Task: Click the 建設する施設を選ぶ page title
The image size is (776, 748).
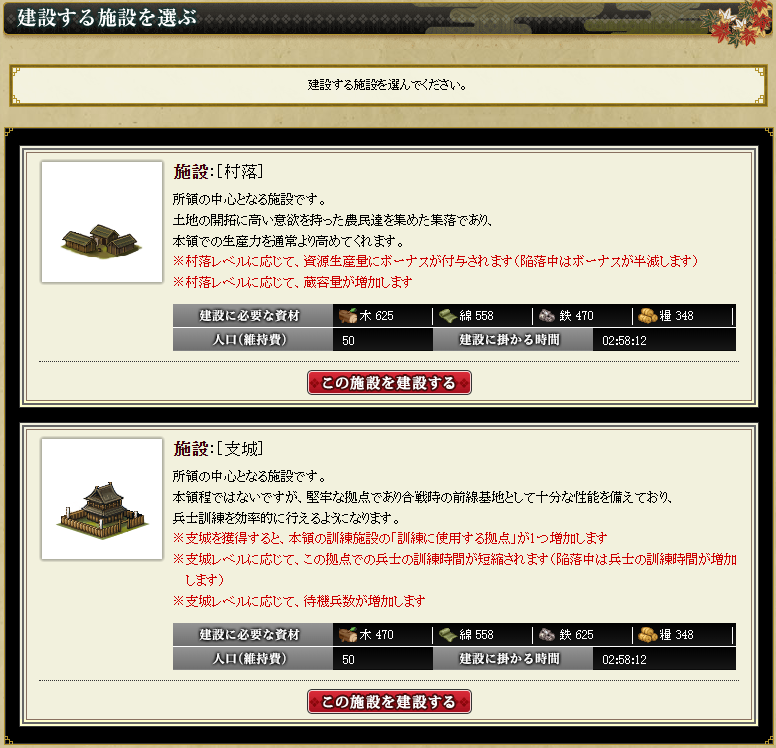Action: (x=107, y=18)
